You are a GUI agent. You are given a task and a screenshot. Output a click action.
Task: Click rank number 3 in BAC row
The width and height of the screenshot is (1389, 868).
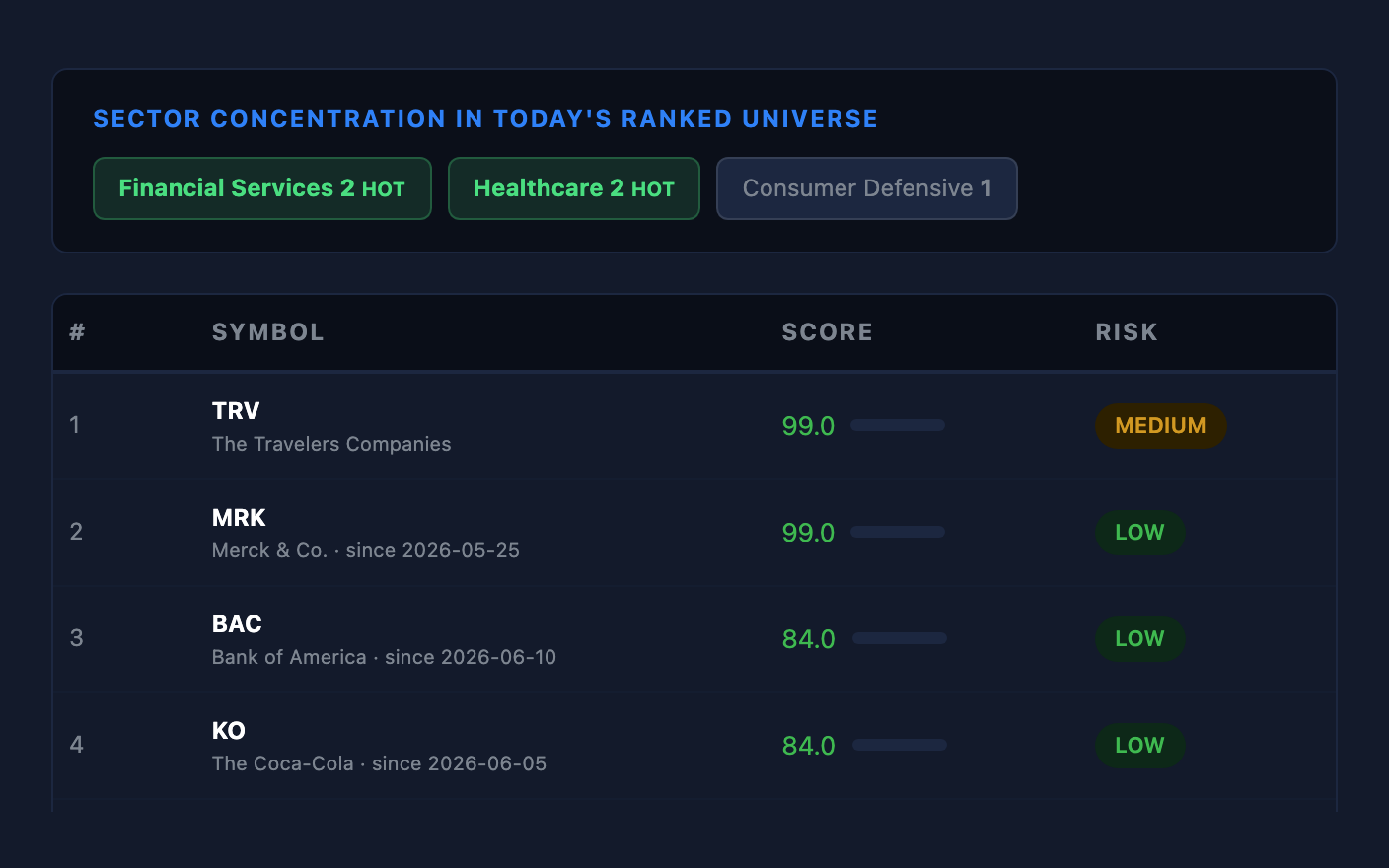click(x=76, y=638)
